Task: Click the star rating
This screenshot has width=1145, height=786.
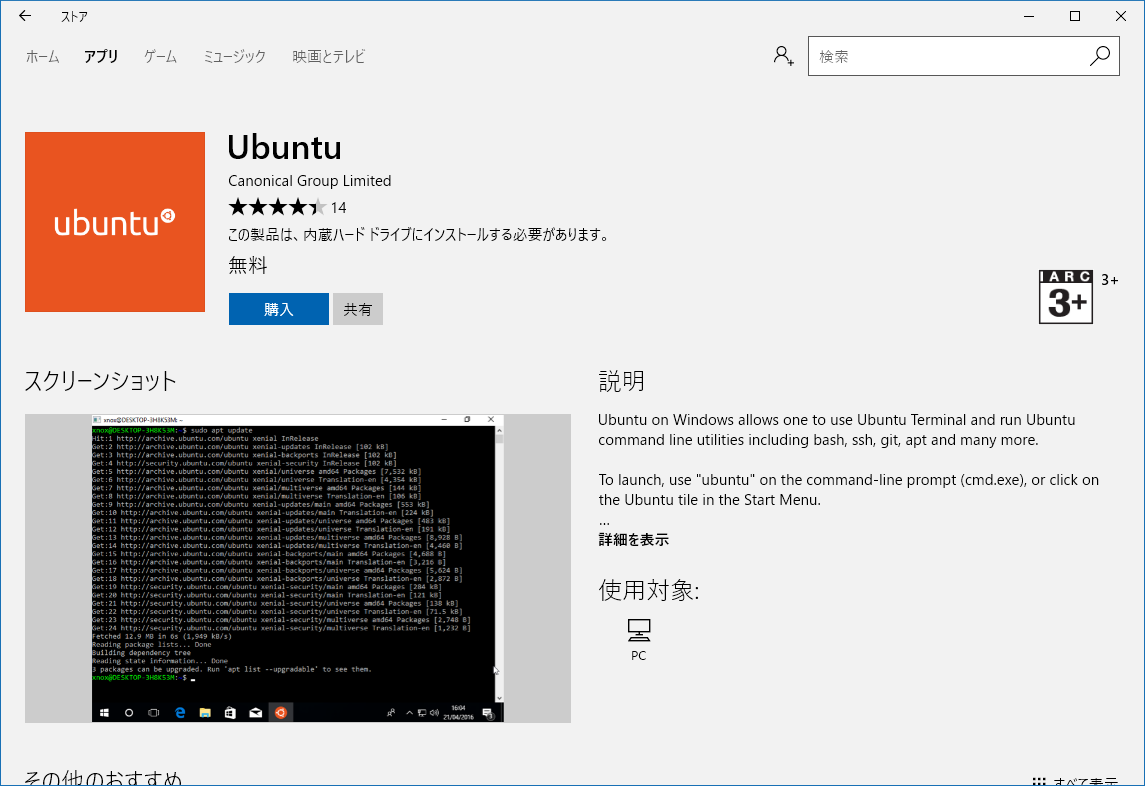Action: click(277, 207)
